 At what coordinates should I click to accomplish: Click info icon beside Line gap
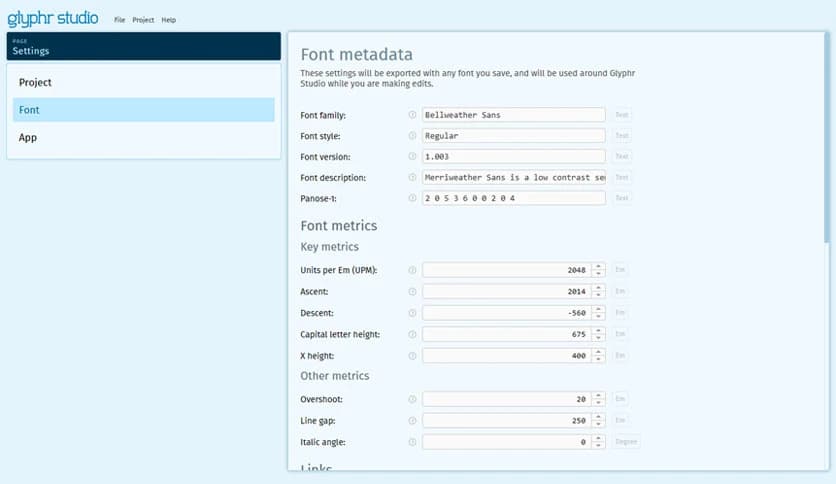coord(412,421)
